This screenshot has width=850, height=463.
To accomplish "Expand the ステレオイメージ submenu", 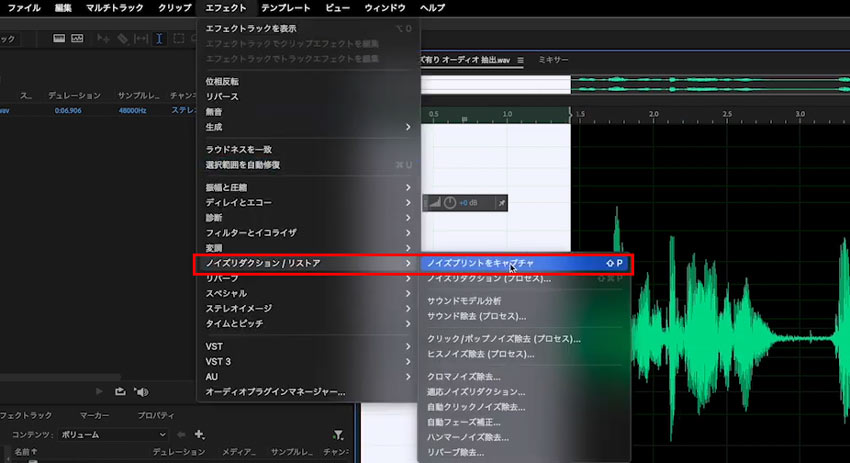I will tap(308, 308).
